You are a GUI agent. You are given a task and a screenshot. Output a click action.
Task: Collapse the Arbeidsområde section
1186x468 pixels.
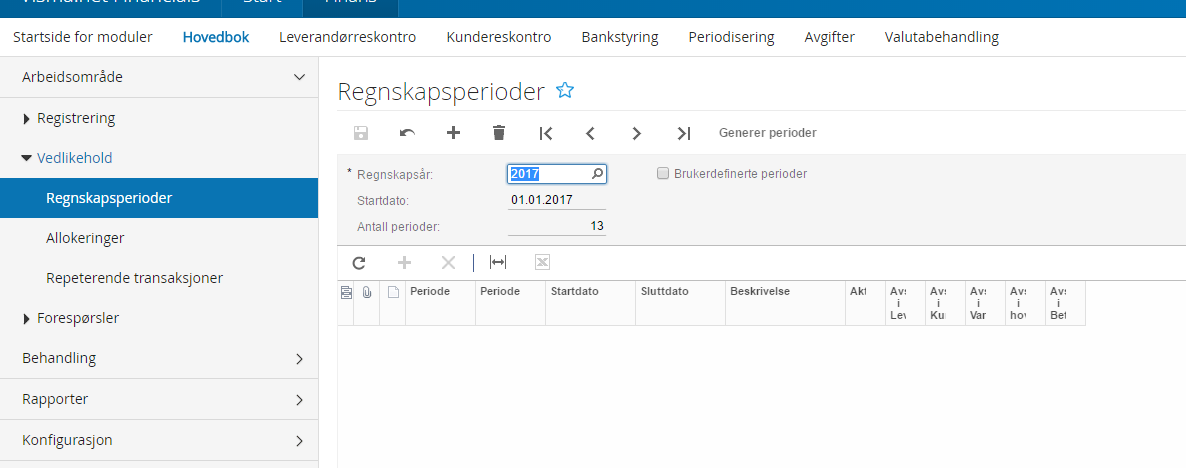300,77
